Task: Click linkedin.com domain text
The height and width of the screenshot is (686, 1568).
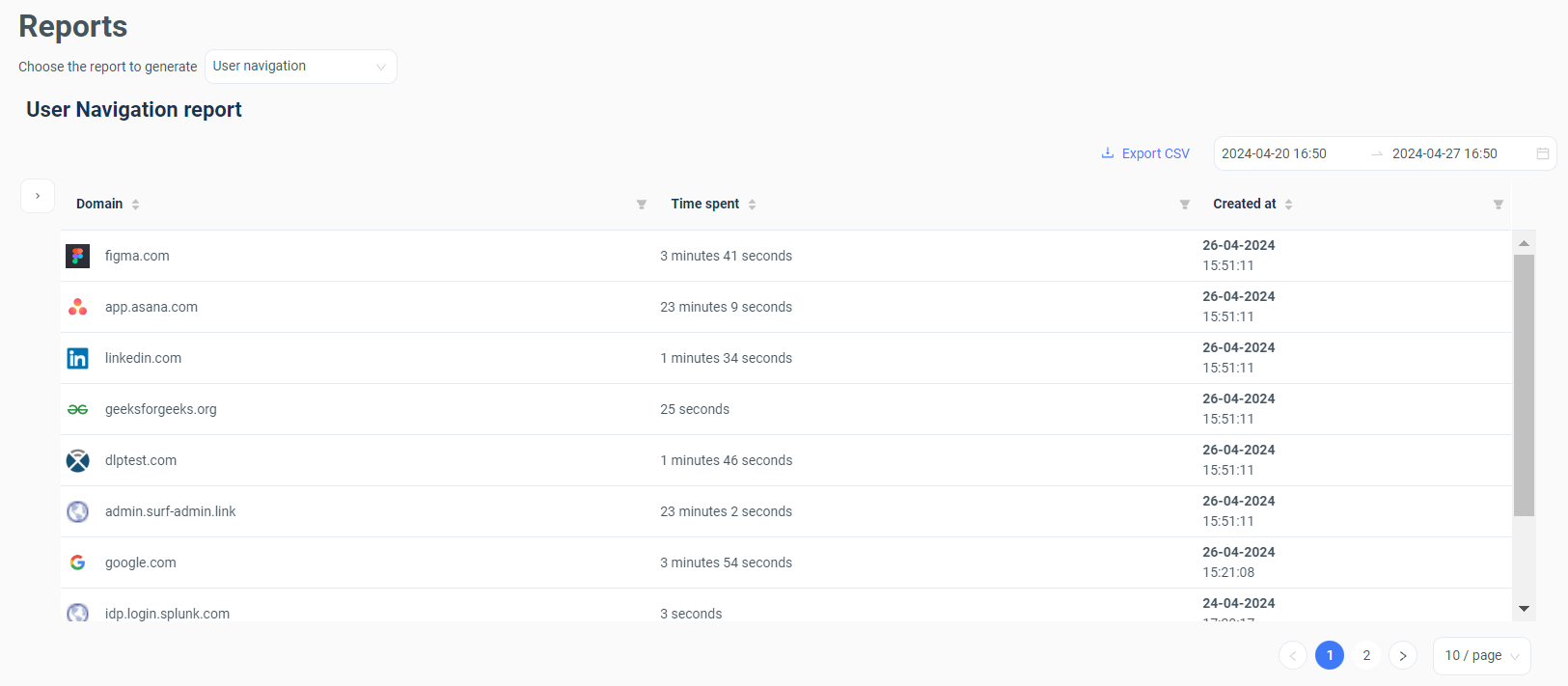Action: 143,358
